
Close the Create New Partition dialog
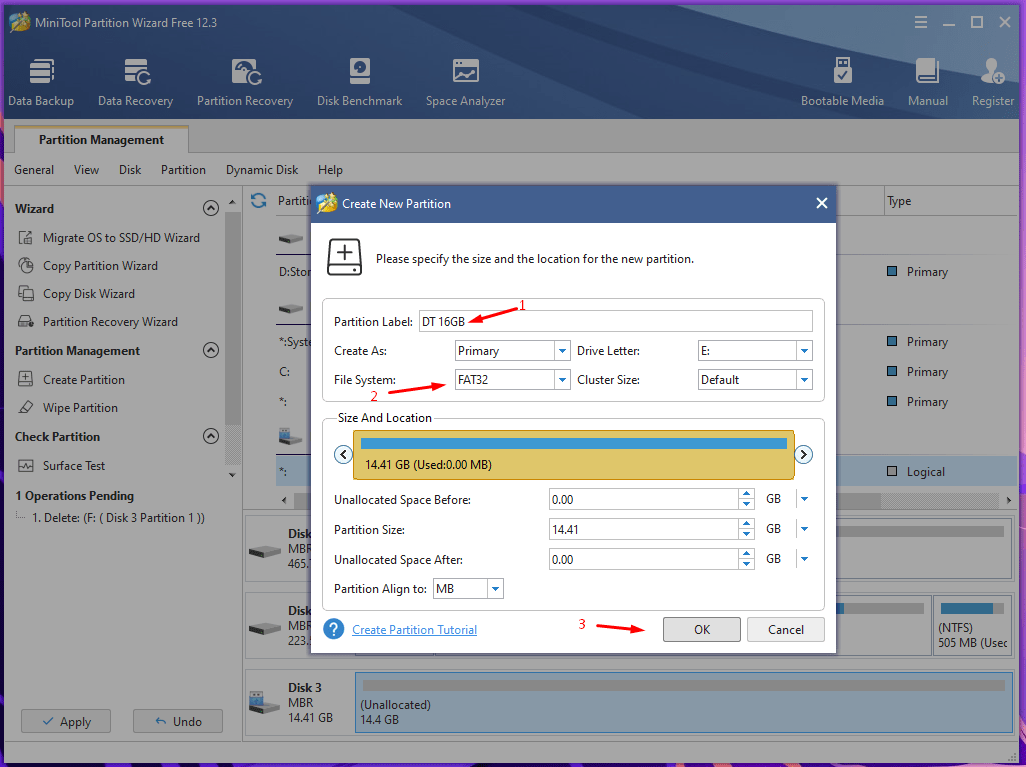(822, 204)
